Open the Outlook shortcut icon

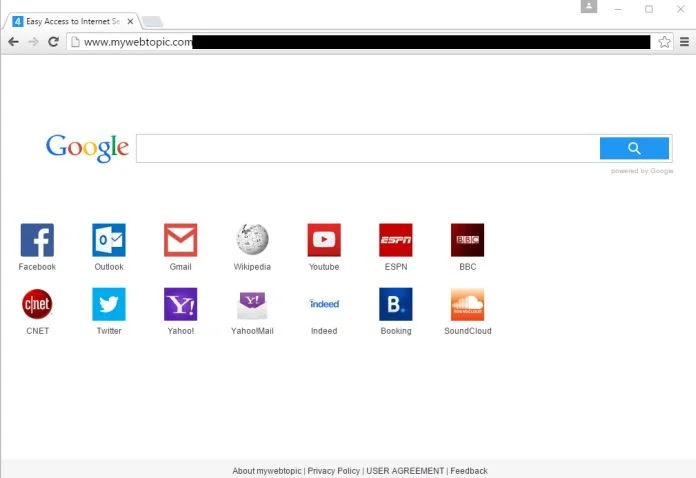[109, 240]
